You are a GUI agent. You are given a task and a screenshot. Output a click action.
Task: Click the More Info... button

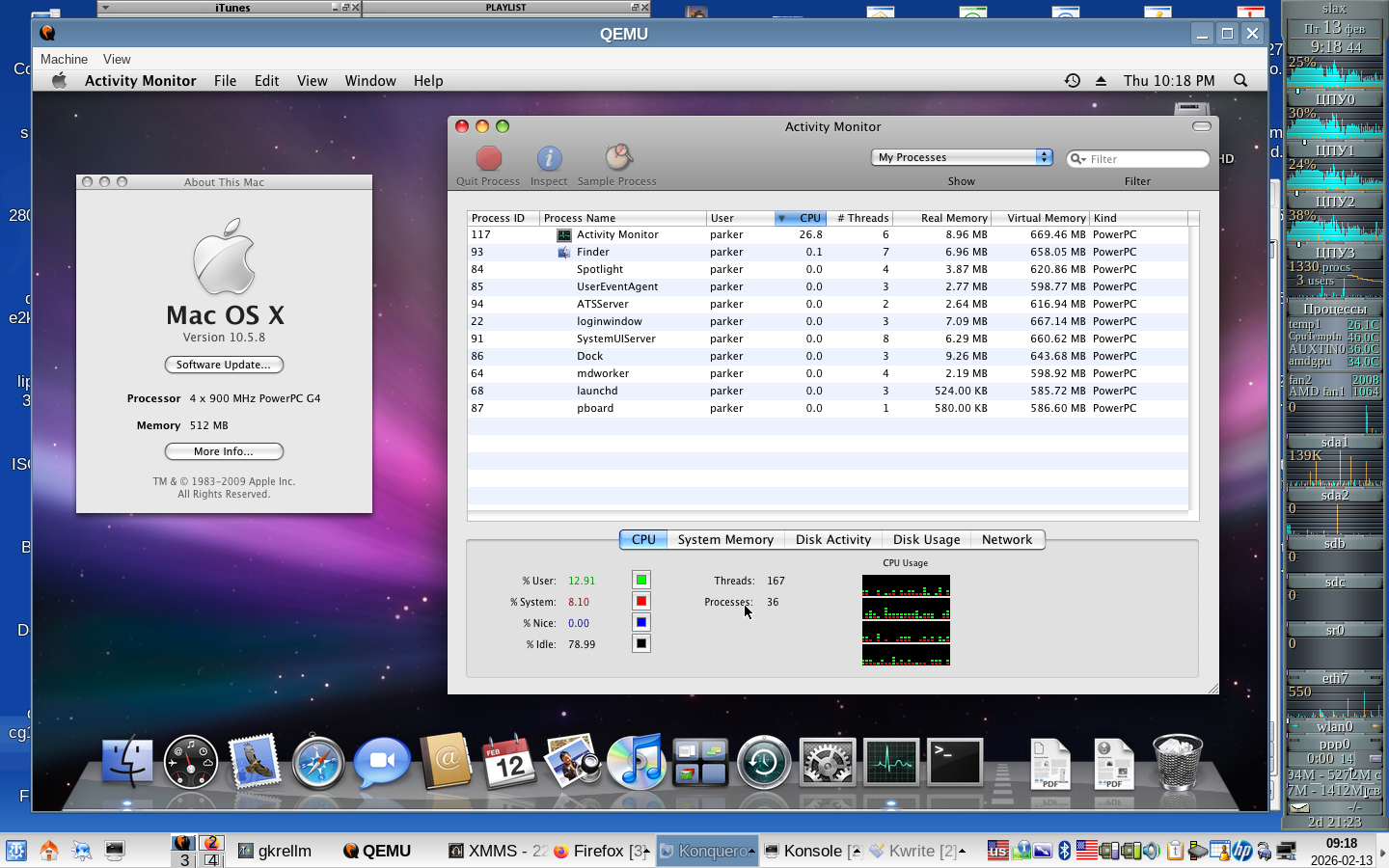point(224,451)
